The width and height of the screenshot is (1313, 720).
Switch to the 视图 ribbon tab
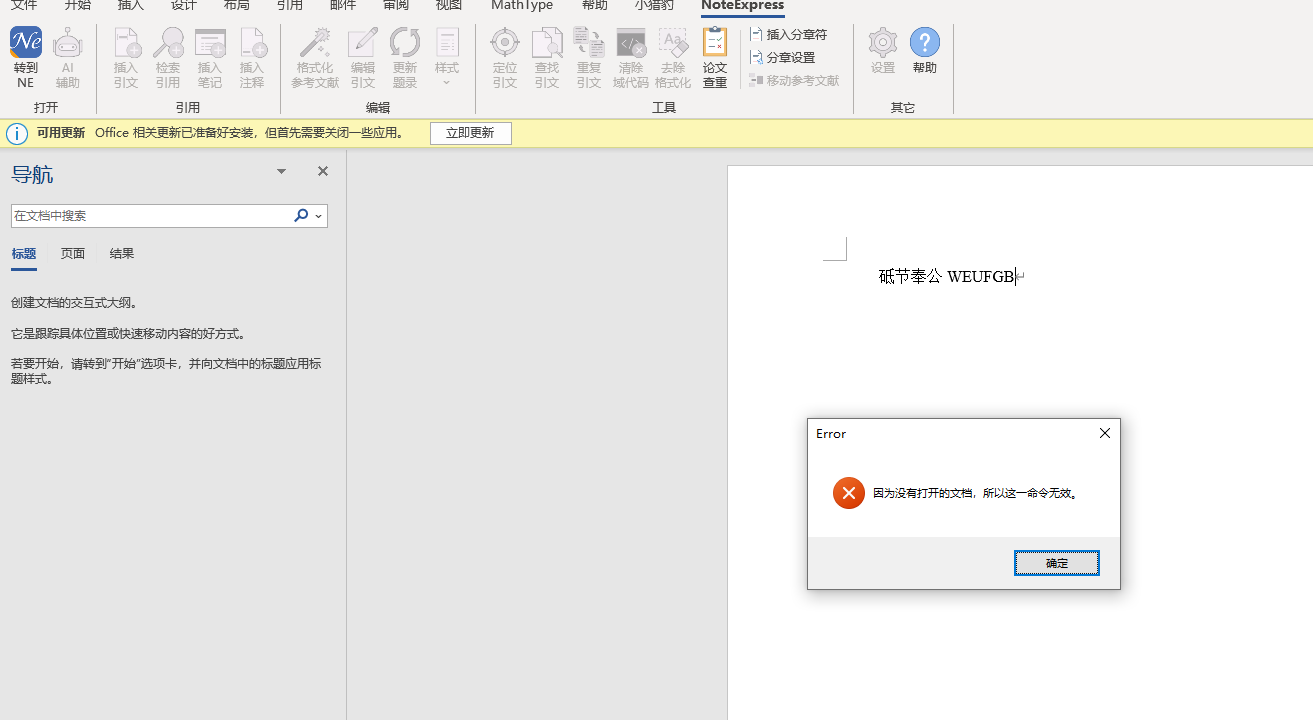coord(449,5)
